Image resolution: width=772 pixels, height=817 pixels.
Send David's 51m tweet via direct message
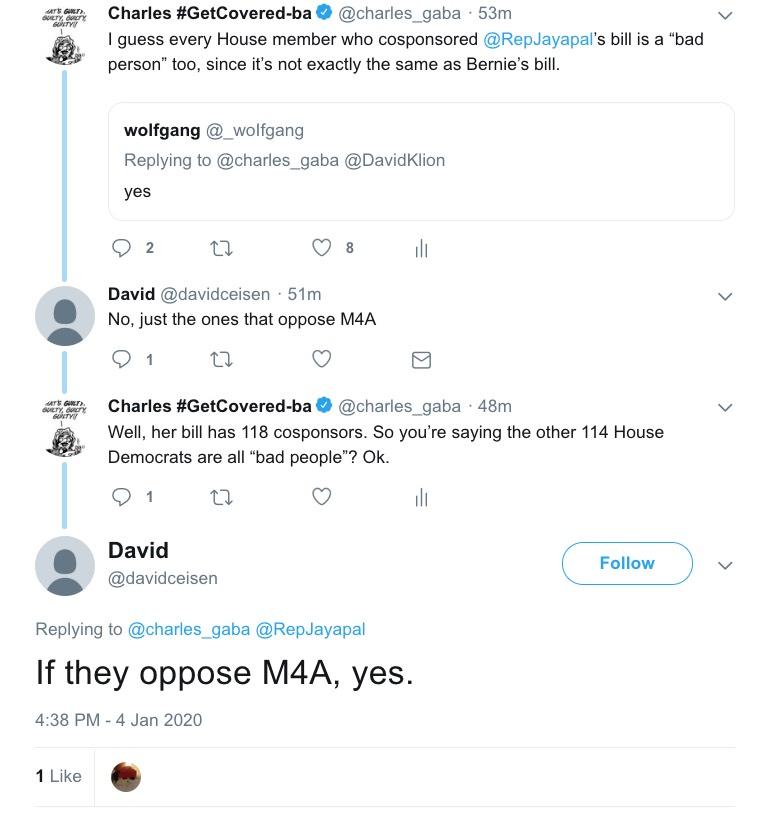pyautogui.click(x=421, y=359)
